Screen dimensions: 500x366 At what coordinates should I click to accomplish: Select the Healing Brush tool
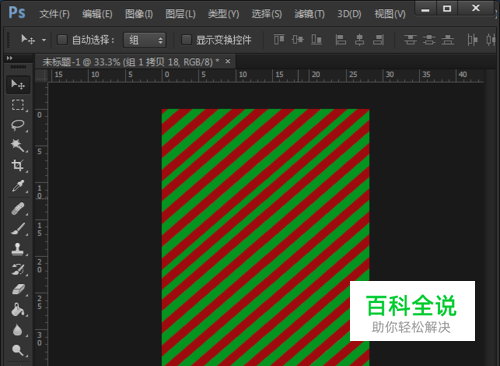point(18,209)
